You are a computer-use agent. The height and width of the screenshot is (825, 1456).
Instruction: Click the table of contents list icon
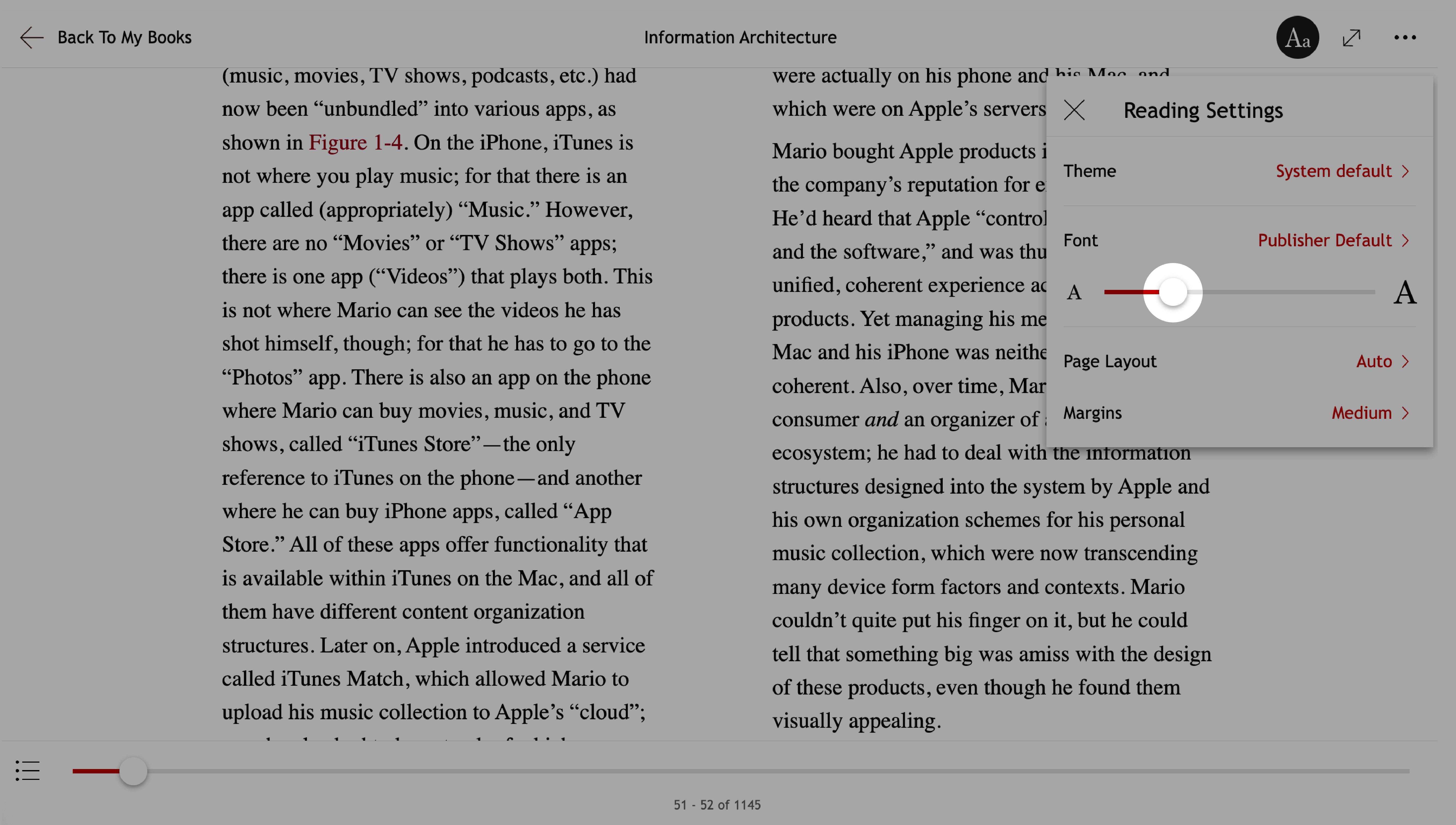(x=27, y=771)
